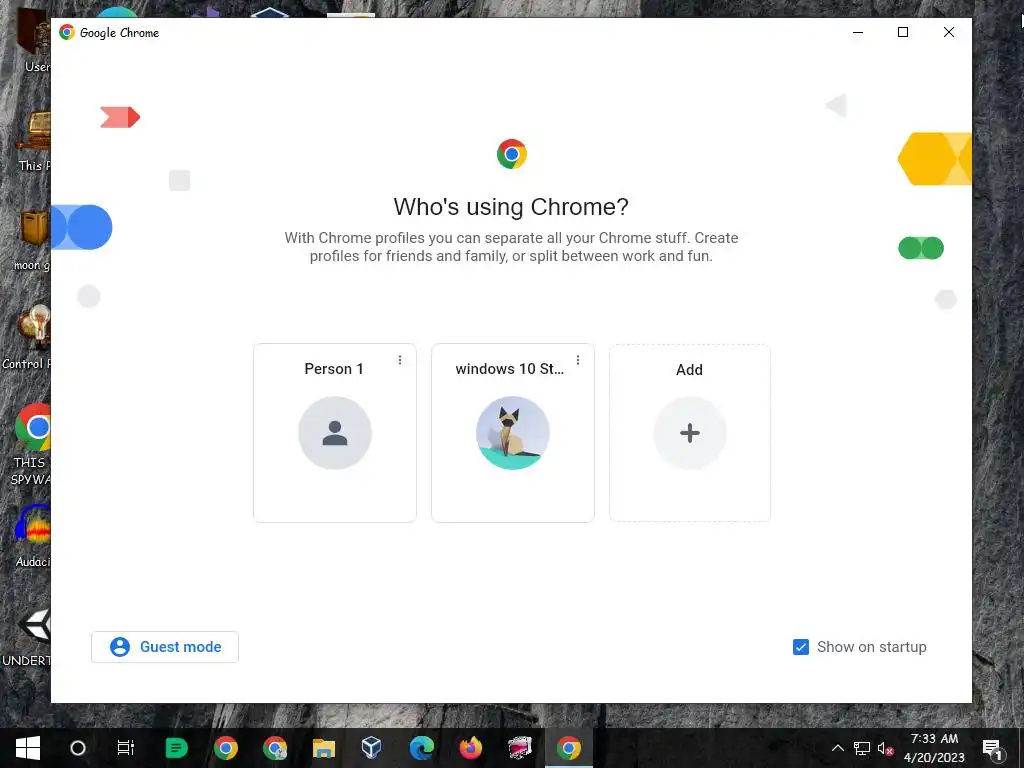
Task: Open first Chrome icon on taskbar
Action: pyautogui.click(x=226, y=748)
